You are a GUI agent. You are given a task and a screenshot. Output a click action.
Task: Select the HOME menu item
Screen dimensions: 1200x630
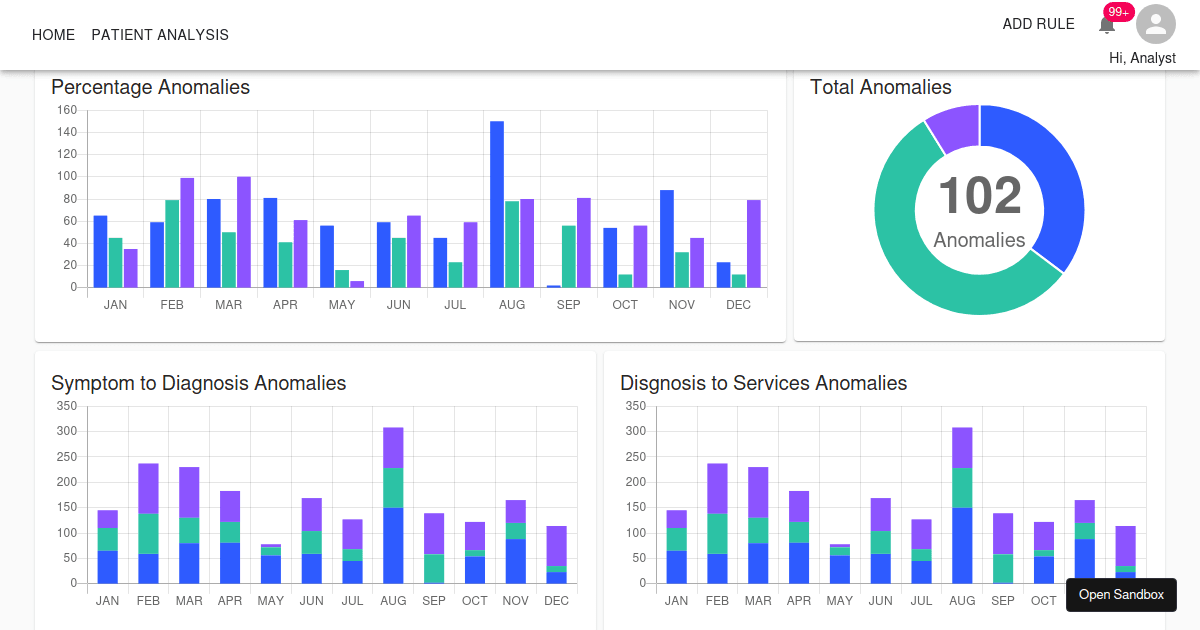click(x=53, y=35)
